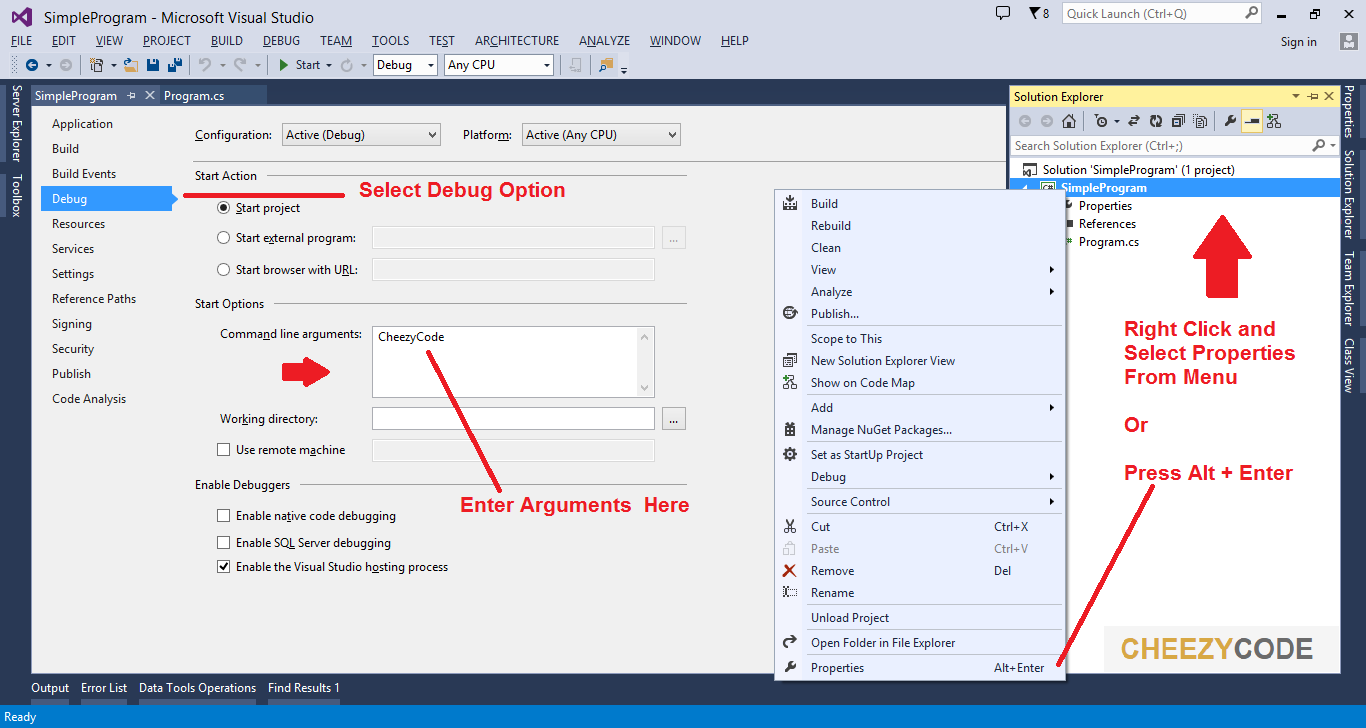Choose Manage NuGet Packages from context menu
The width and height of the screenshot is (1366, 728).
click(920, 430)
